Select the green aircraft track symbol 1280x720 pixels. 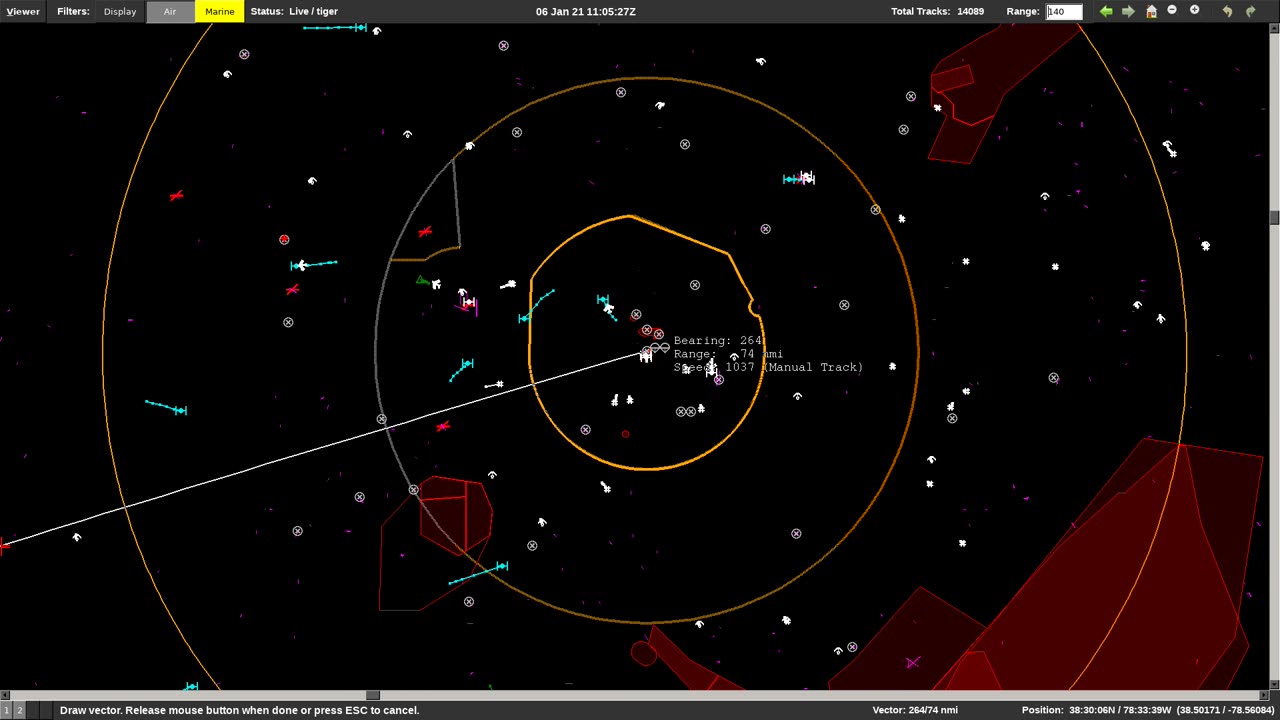422,282
